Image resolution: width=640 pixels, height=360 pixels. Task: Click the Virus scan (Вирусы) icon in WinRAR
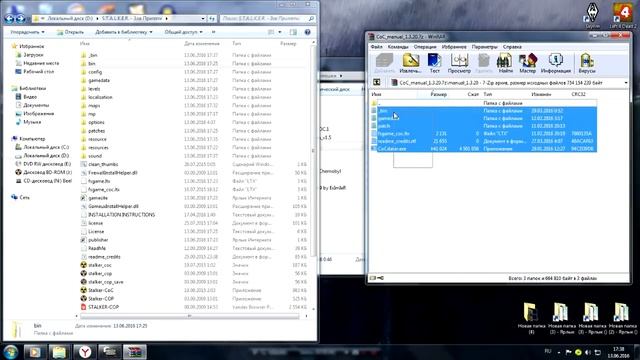(x=587, y=63)
